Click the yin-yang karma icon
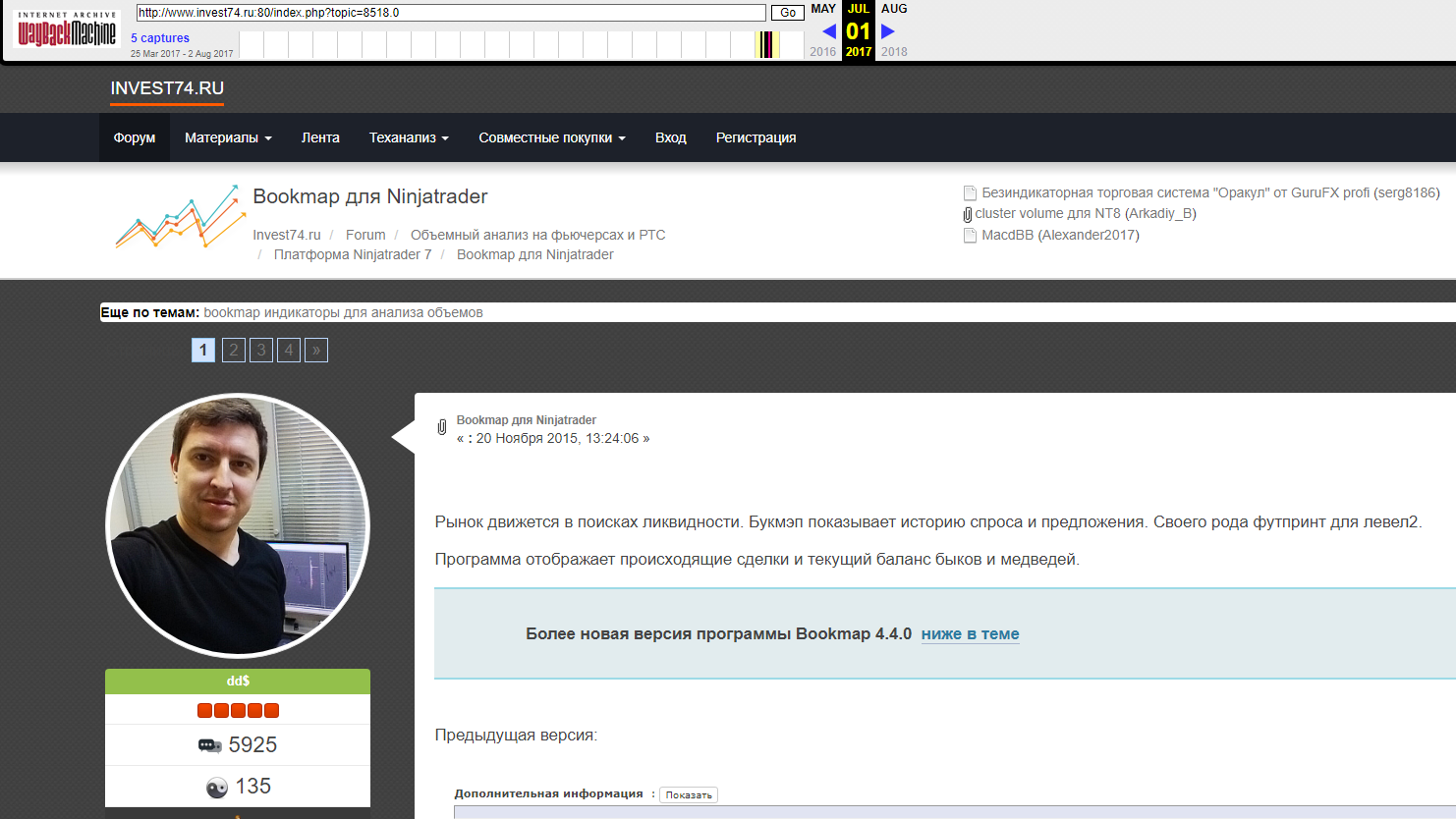The image size is (1456, 819). coord(217,787)
